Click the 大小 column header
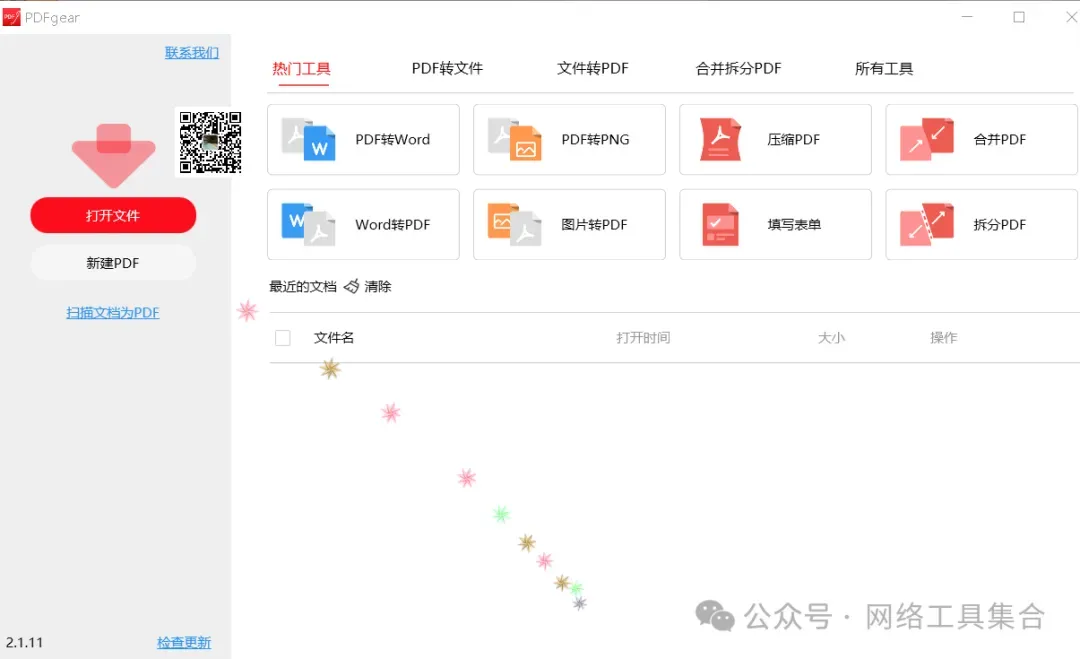Image resolution: width=1080 pixels, height=659 pixels. tap(831, 338)
